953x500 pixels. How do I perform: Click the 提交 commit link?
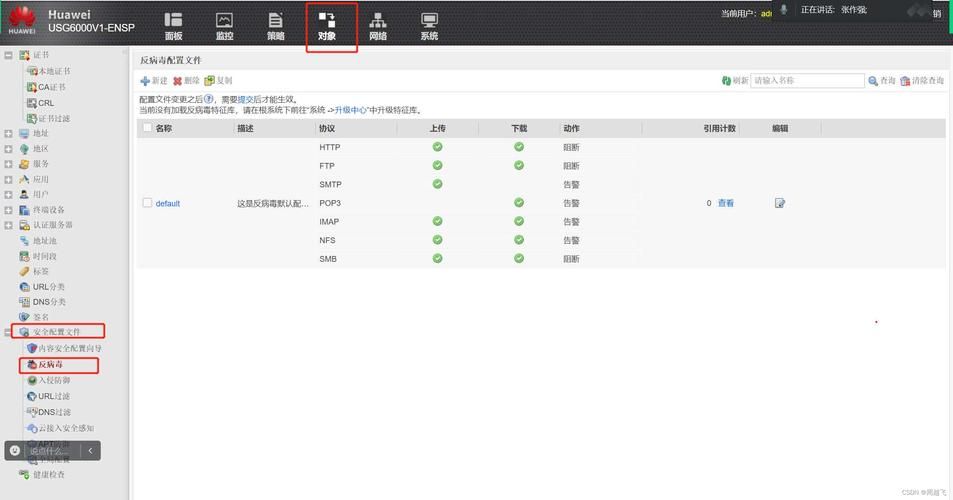point(245,99)
